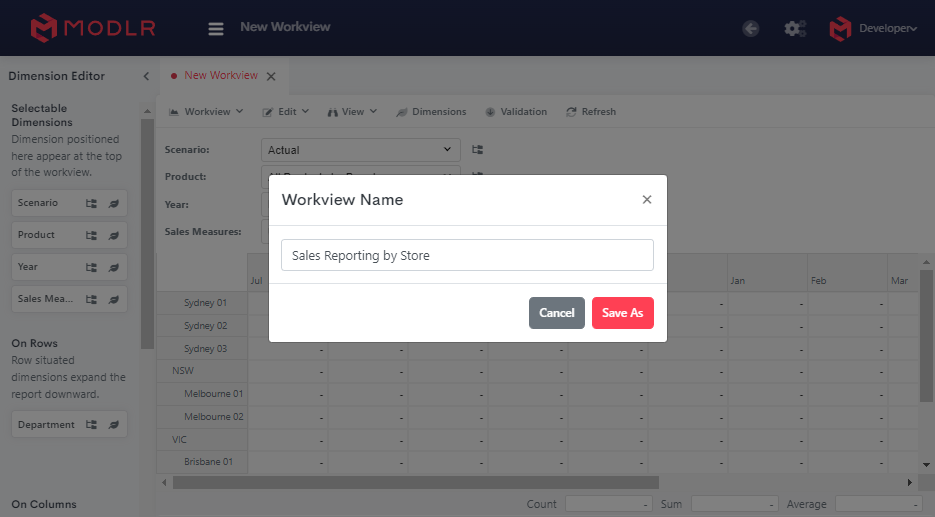935x517 pixels.
Task: Click leaf icon on Product dimension chip
Action: 113,236
